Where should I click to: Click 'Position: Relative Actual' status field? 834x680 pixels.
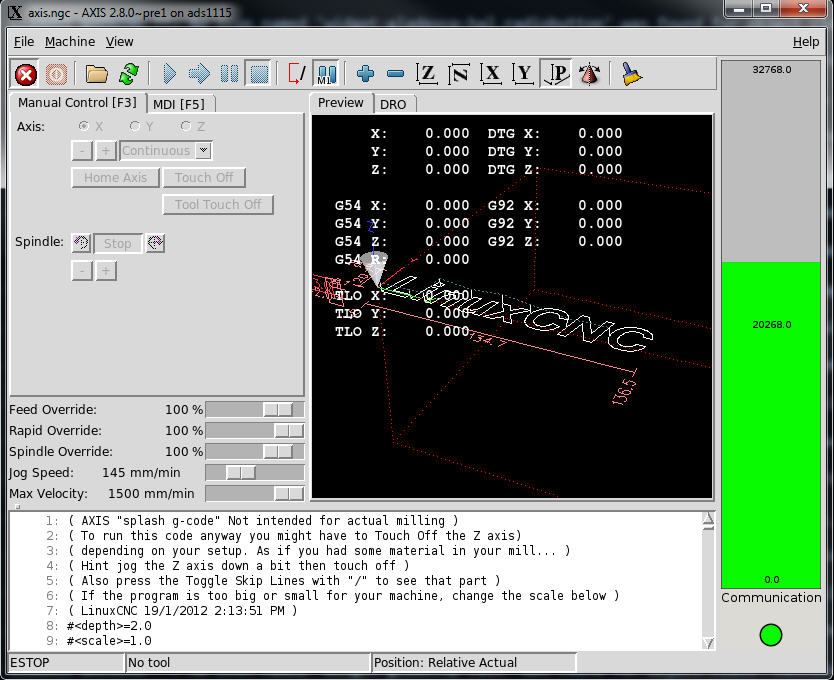point(474,663)
